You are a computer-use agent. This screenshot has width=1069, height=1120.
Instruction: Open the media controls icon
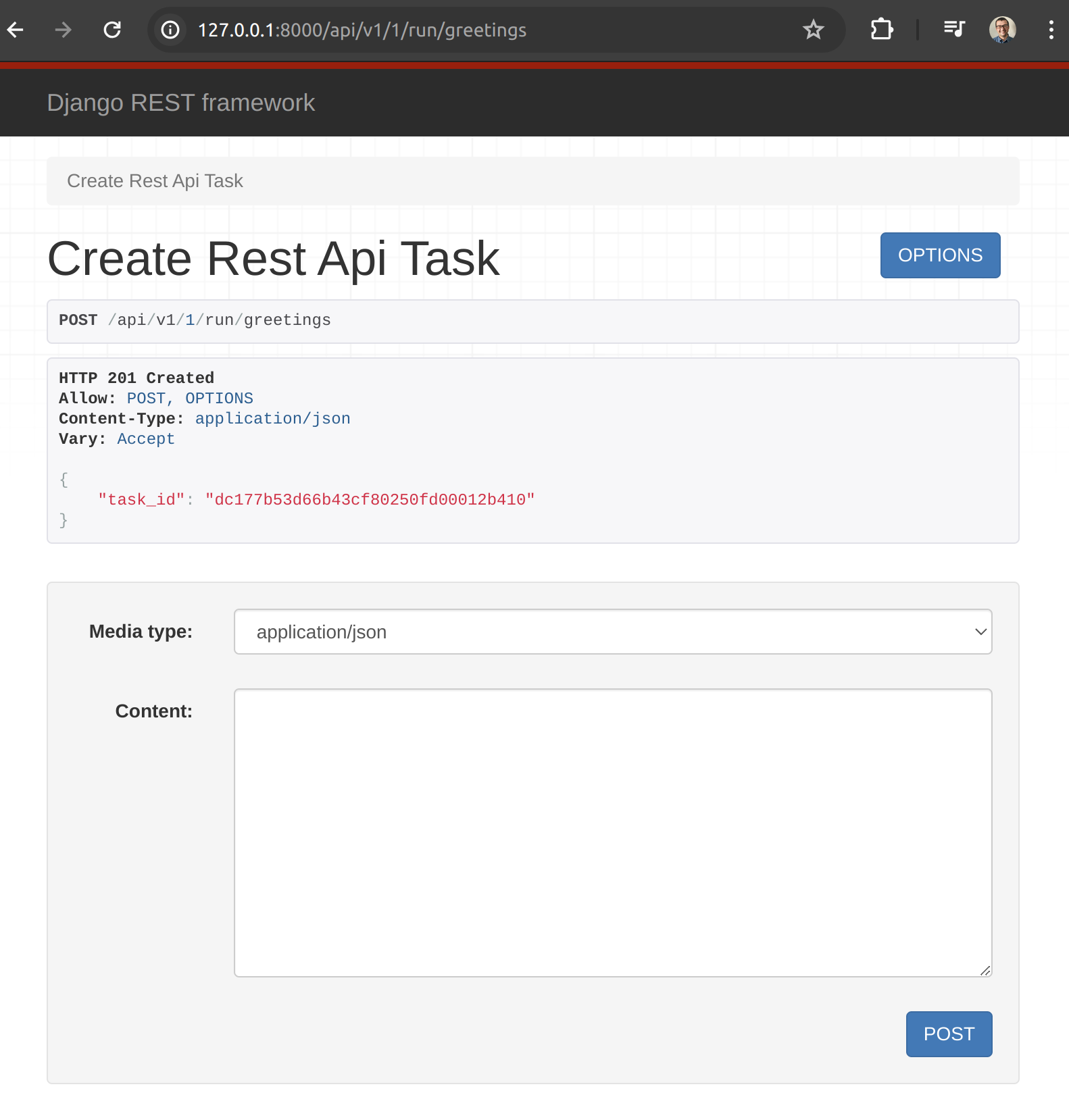[x=954, y=29]
